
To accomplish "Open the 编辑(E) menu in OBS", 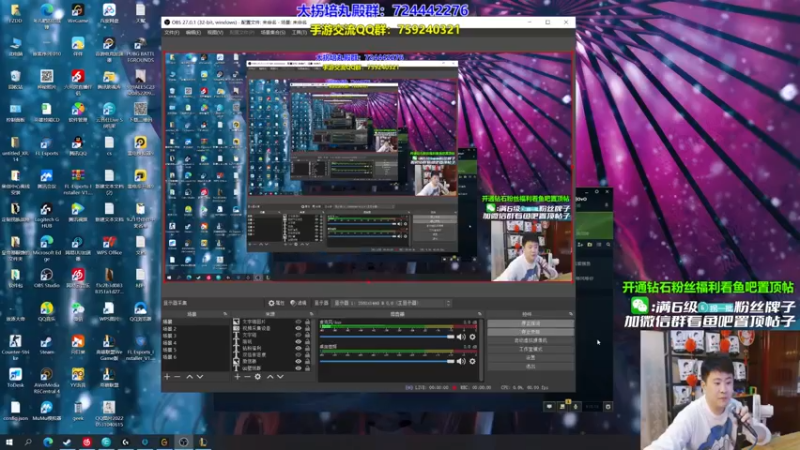I will point(193,33).
